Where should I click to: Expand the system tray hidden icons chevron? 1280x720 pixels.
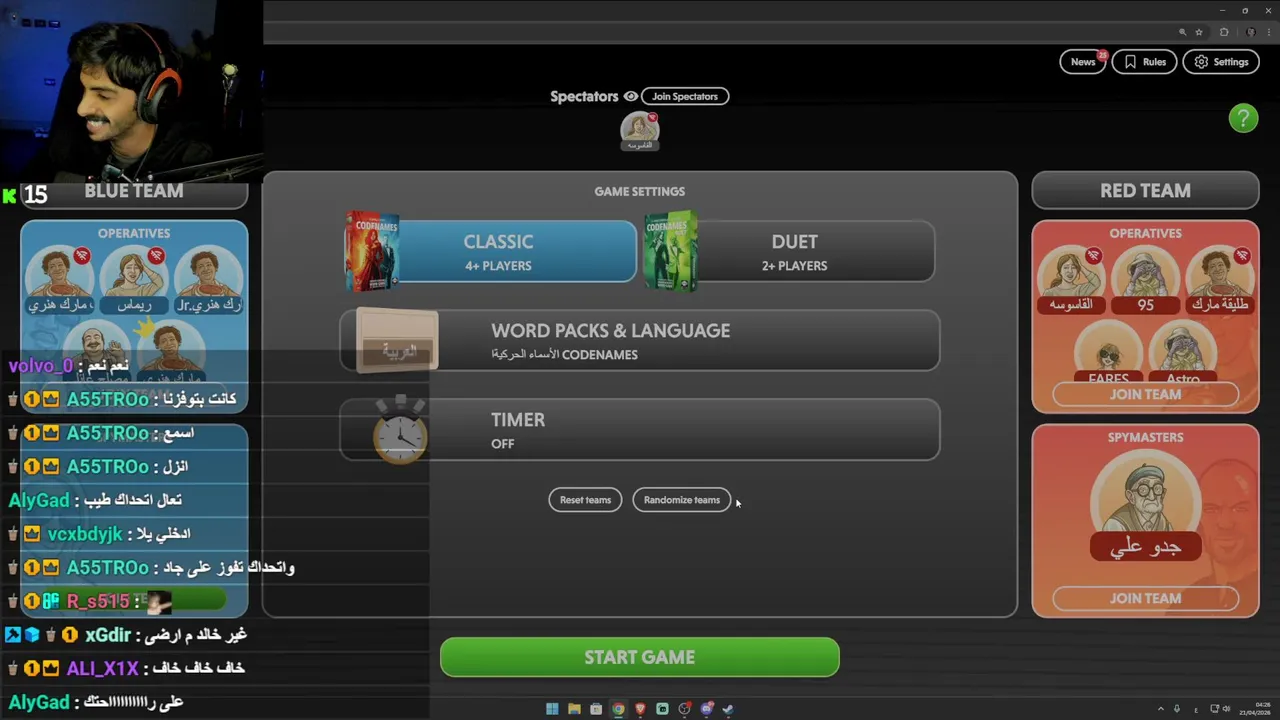(1161, 709)
